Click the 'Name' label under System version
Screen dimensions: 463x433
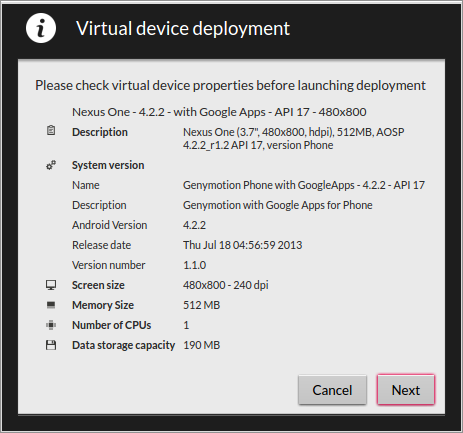coord(86,185)
